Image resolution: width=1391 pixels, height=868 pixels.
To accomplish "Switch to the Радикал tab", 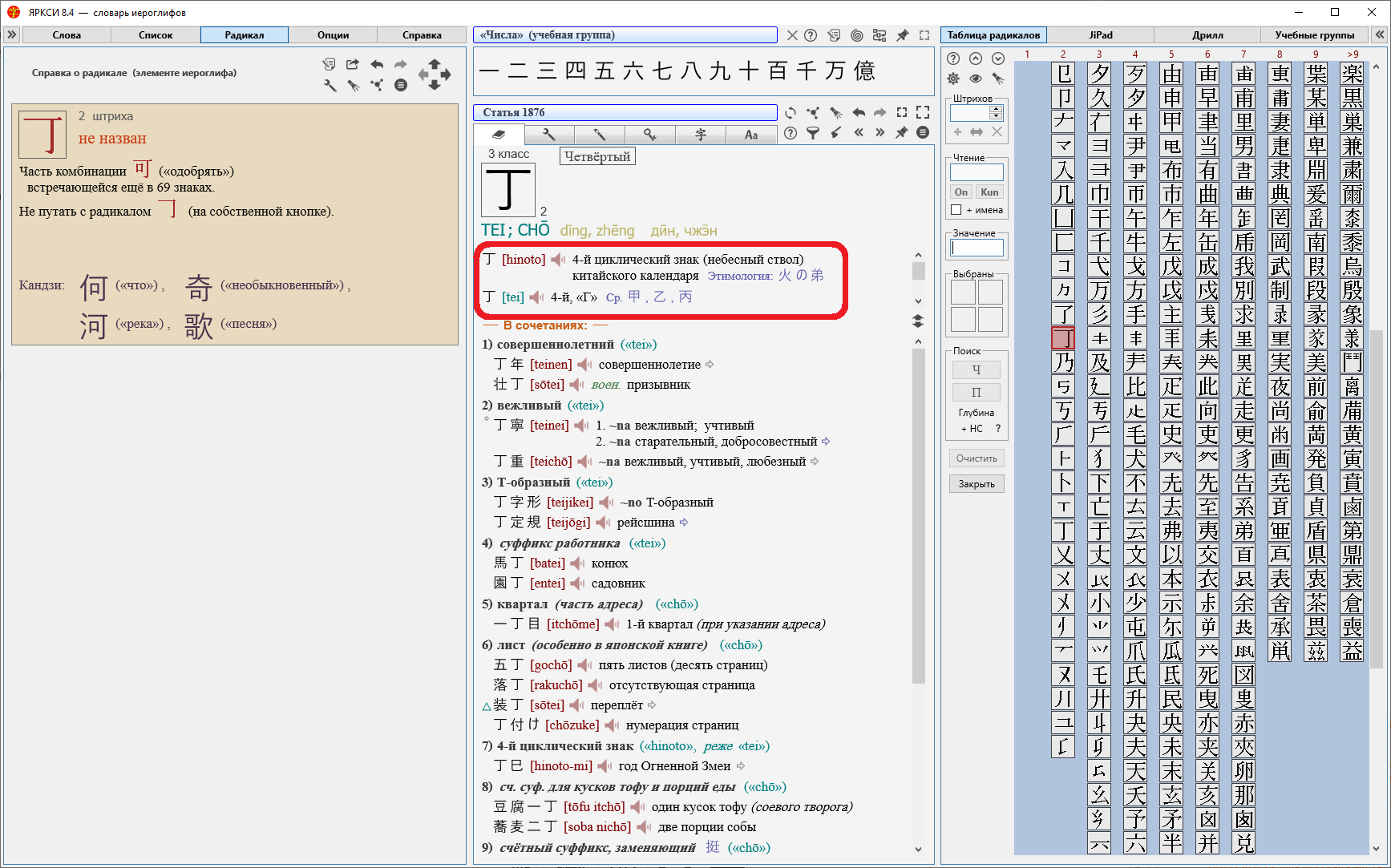I will coord(245,34).
